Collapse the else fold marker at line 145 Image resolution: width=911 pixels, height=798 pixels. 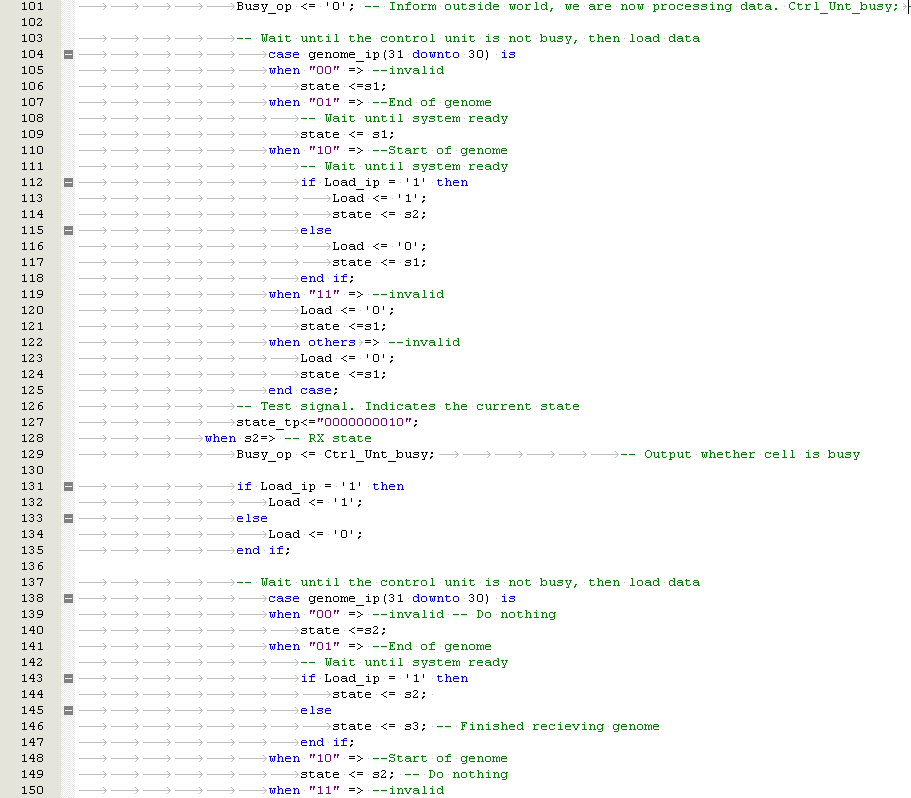[68, 710]
